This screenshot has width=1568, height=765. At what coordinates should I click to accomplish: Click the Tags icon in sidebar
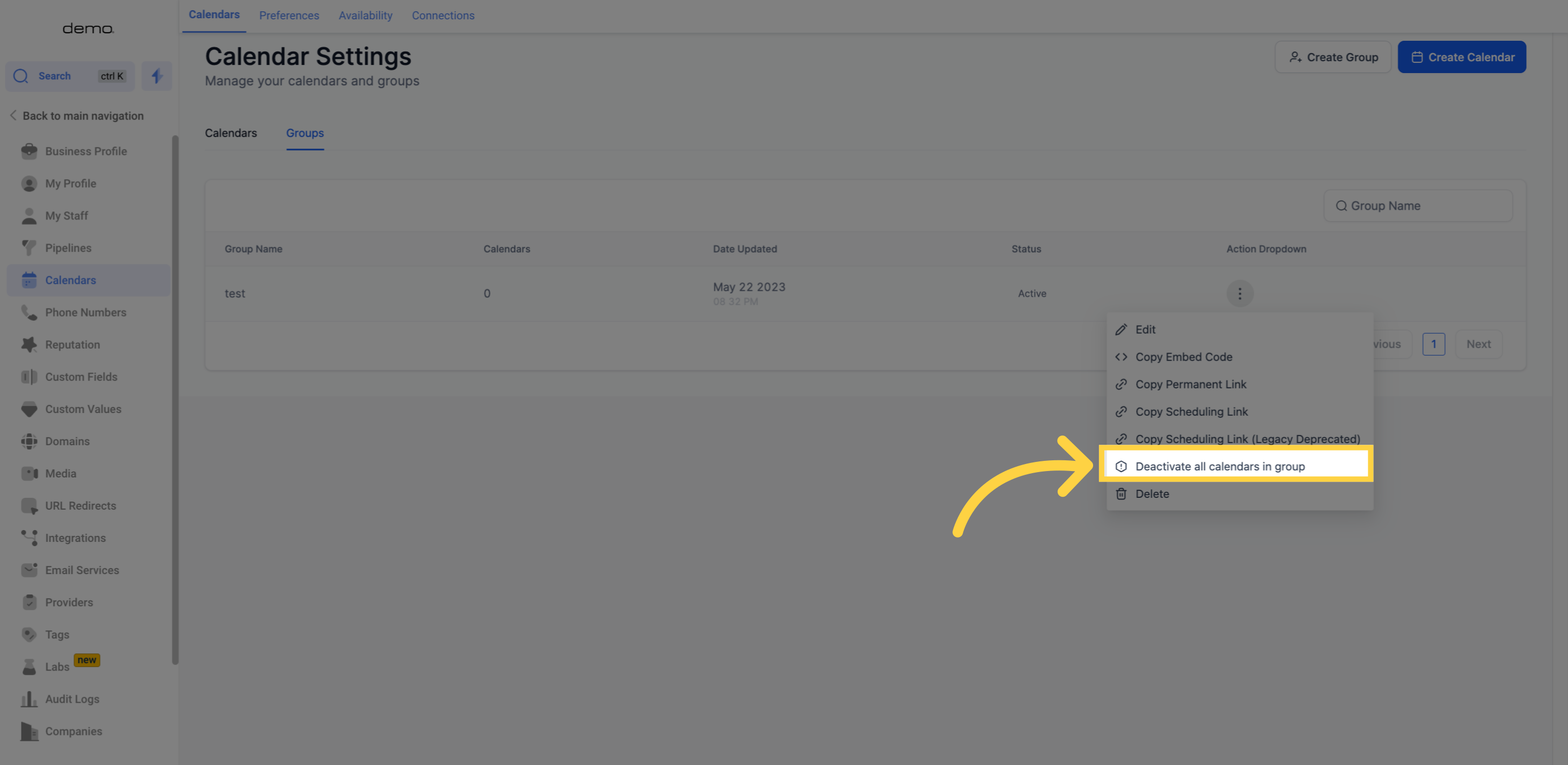[x=28, y=635]
